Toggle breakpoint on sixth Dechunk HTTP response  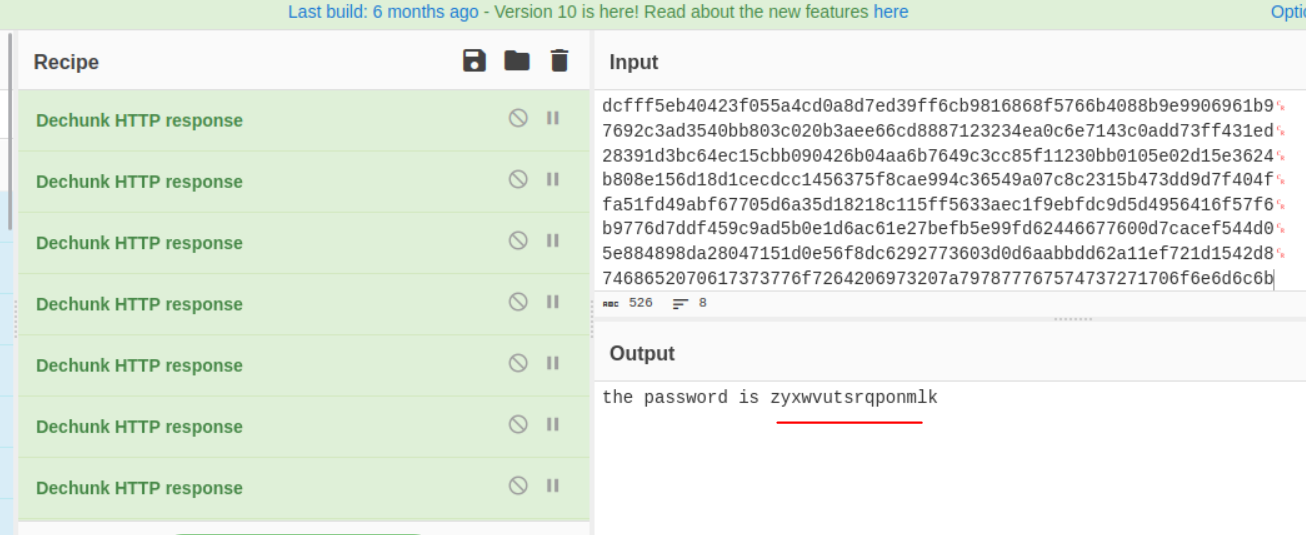pos(552,424)
